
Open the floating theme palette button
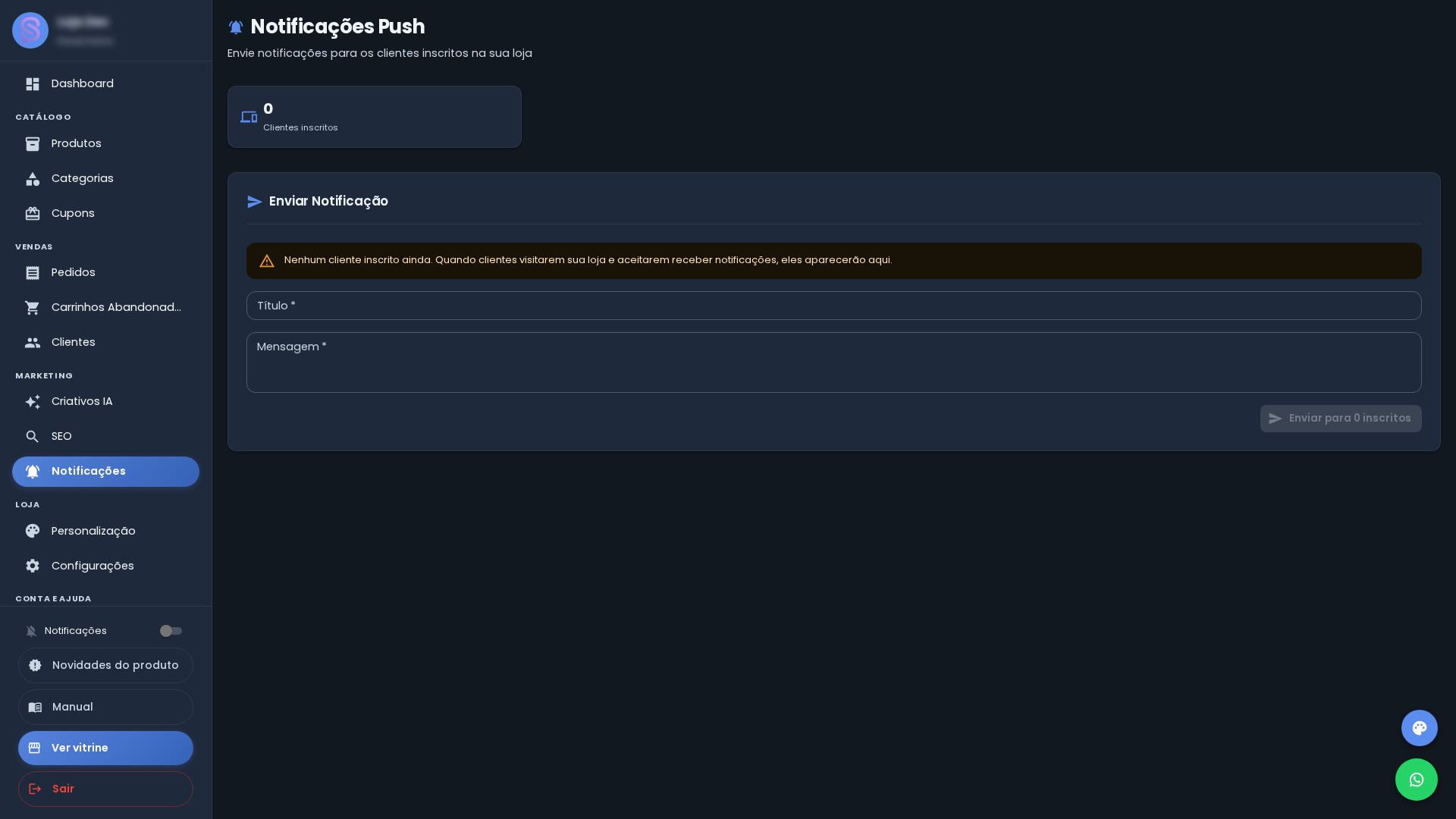[1420, 728]
